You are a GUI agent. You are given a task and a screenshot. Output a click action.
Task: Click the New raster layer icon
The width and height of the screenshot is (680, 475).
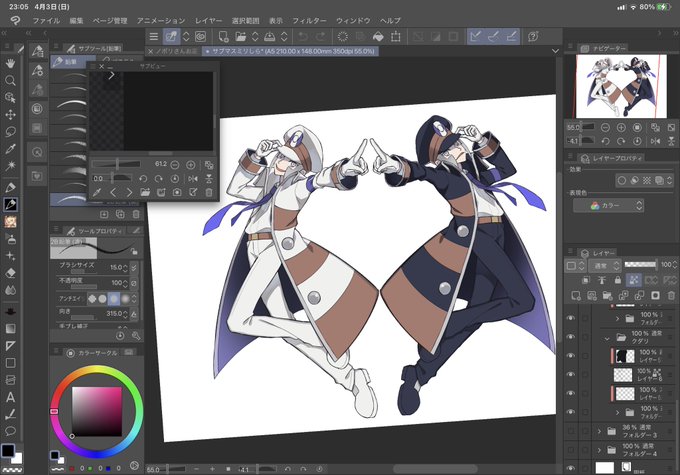click(x=576, y=295)
